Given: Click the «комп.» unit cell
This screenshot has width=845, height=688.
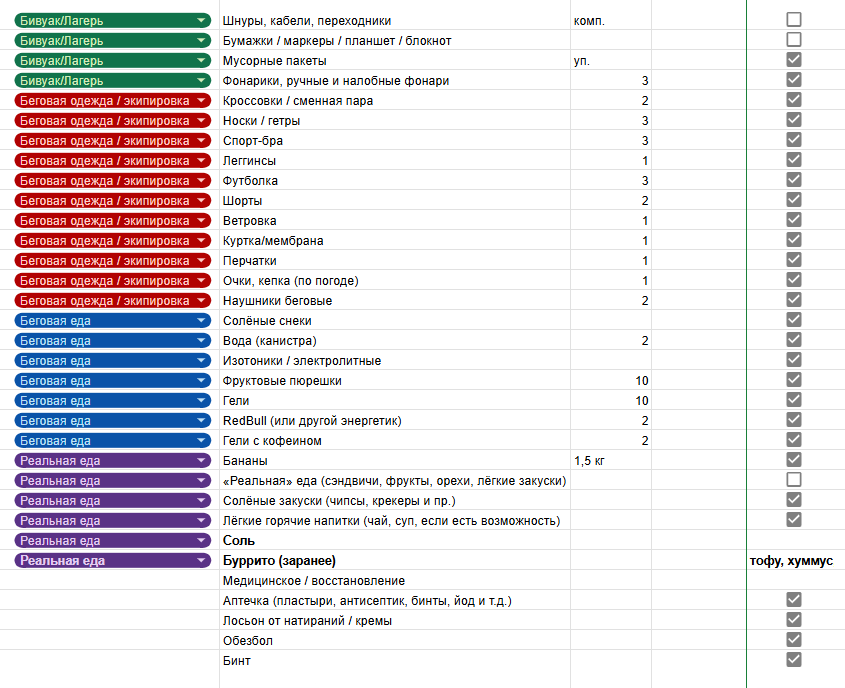Looking at the screenshot, I should [610, 21].
